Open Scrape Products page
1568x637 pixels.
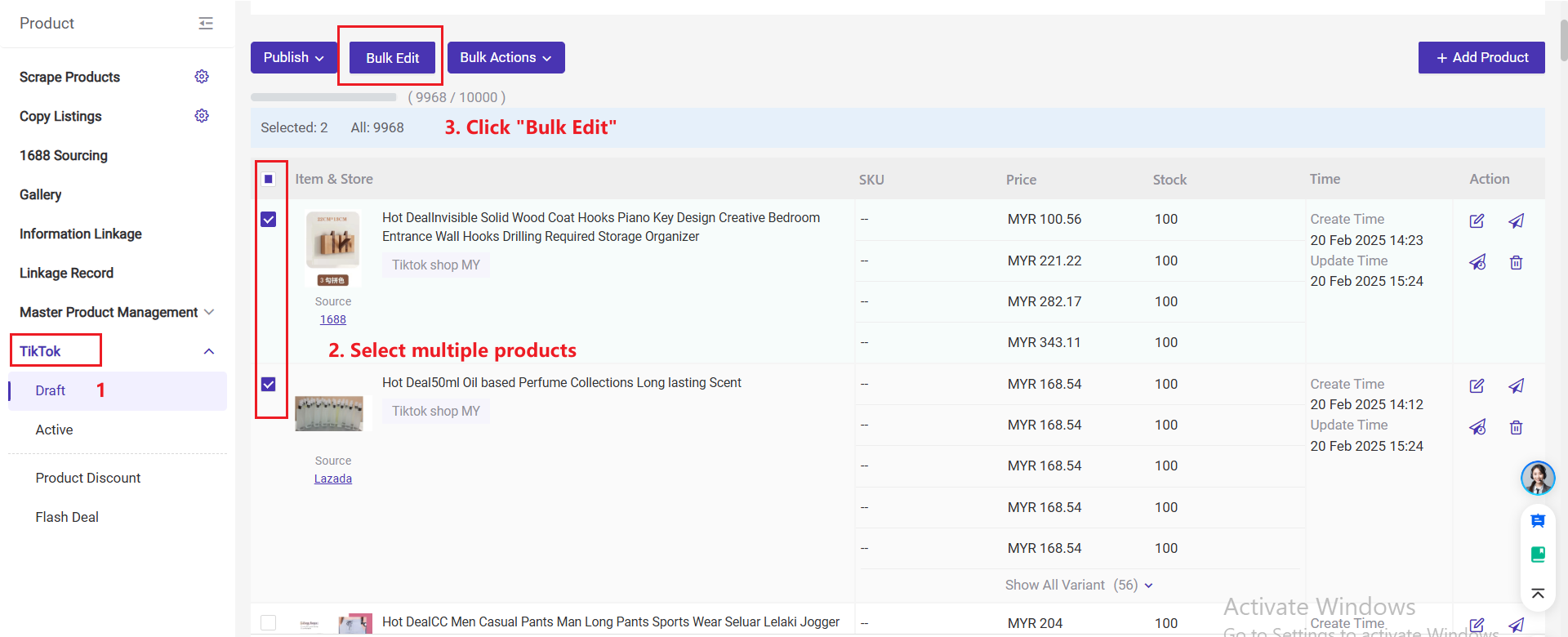[x=69, y=77]
